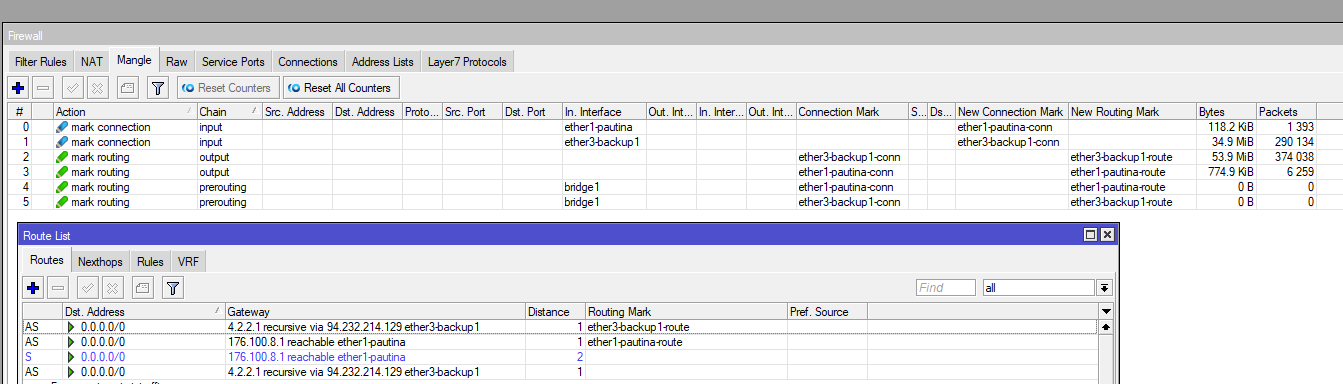This screenshot has height=384, width=1343.
Task: Open Connections tab
Action: tap(308, 62)
